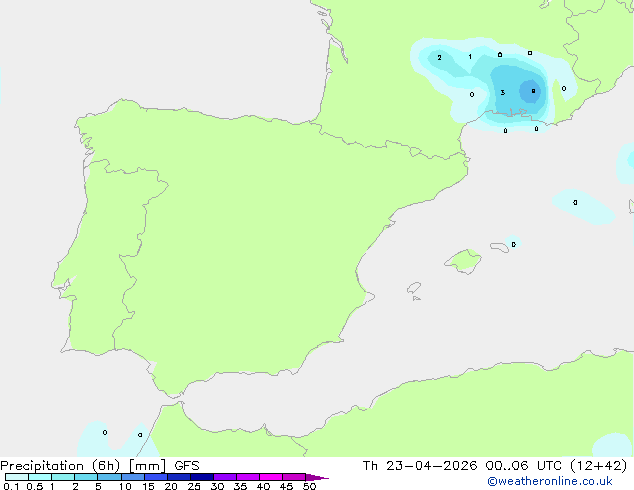The image size is (634, 490).
Task: Click the 'Precipitation (6h)' title text
Action: 60,466
